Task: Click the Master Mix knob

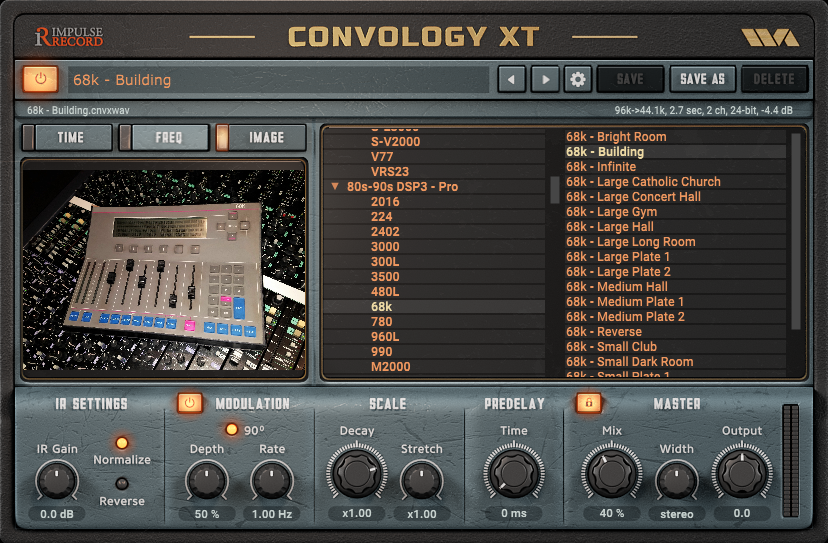Action: [611, 473]
